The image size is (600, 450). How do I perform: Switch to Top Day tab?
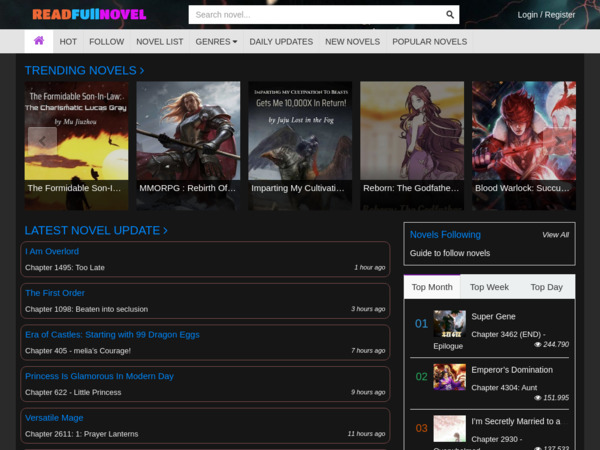(x=546, y=287)
